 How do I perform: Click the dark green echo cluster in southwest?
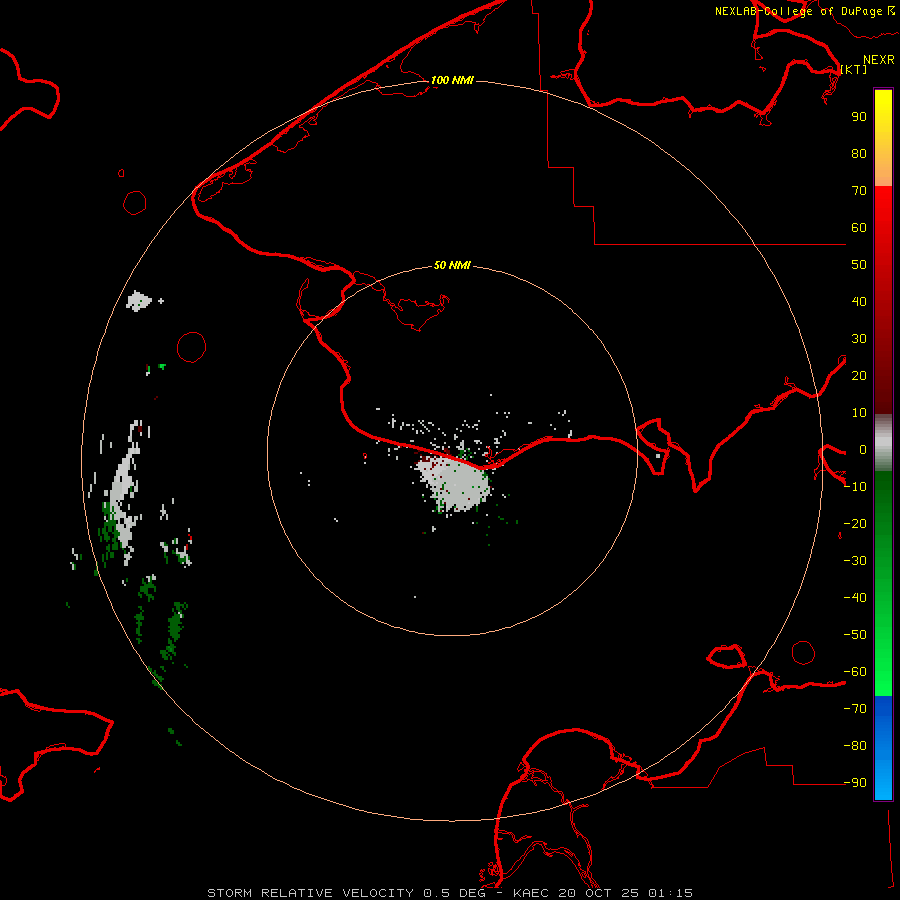pyautogui.click(x=174, y=631)
